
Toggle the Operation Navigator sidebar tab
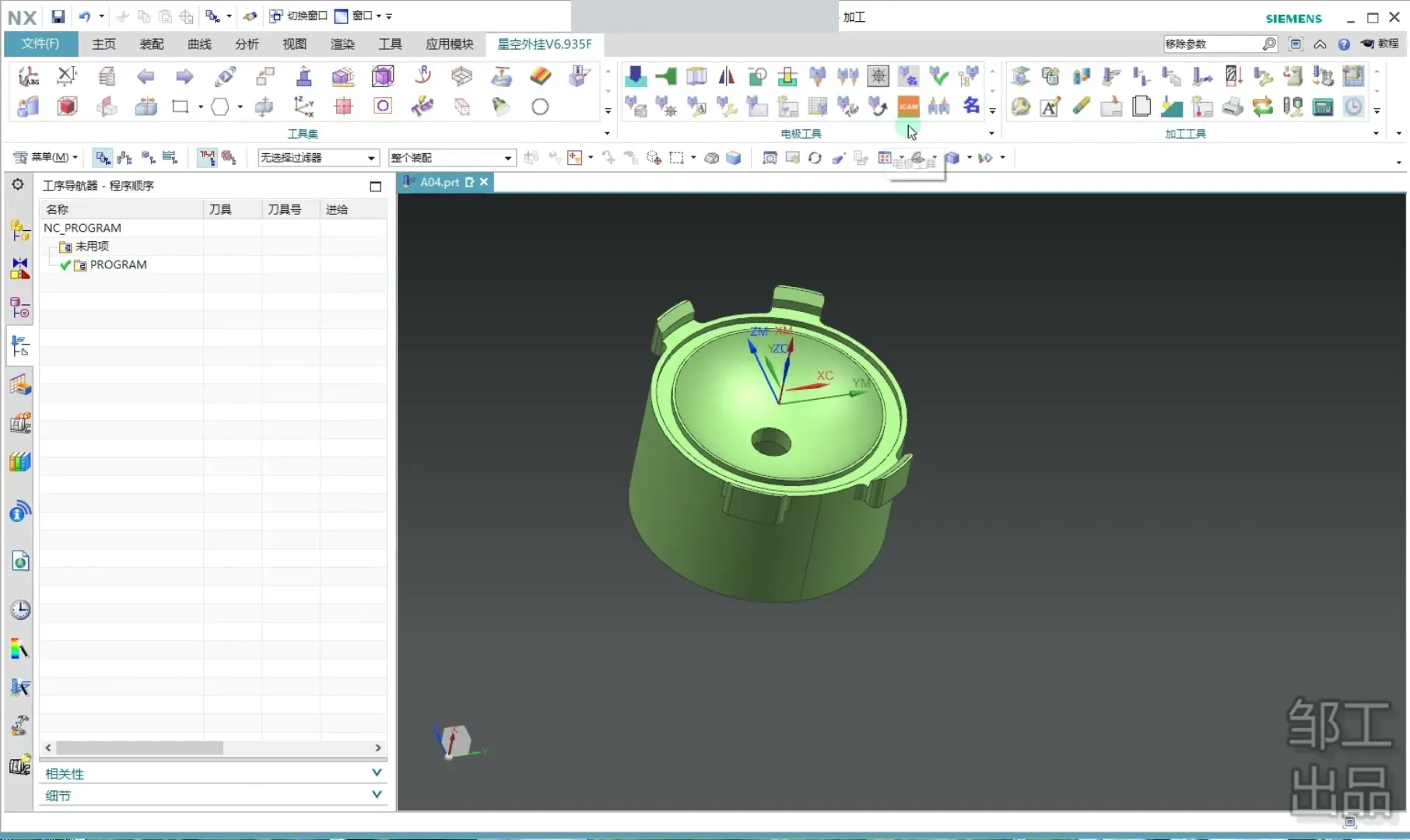click(x=20, y=346)
